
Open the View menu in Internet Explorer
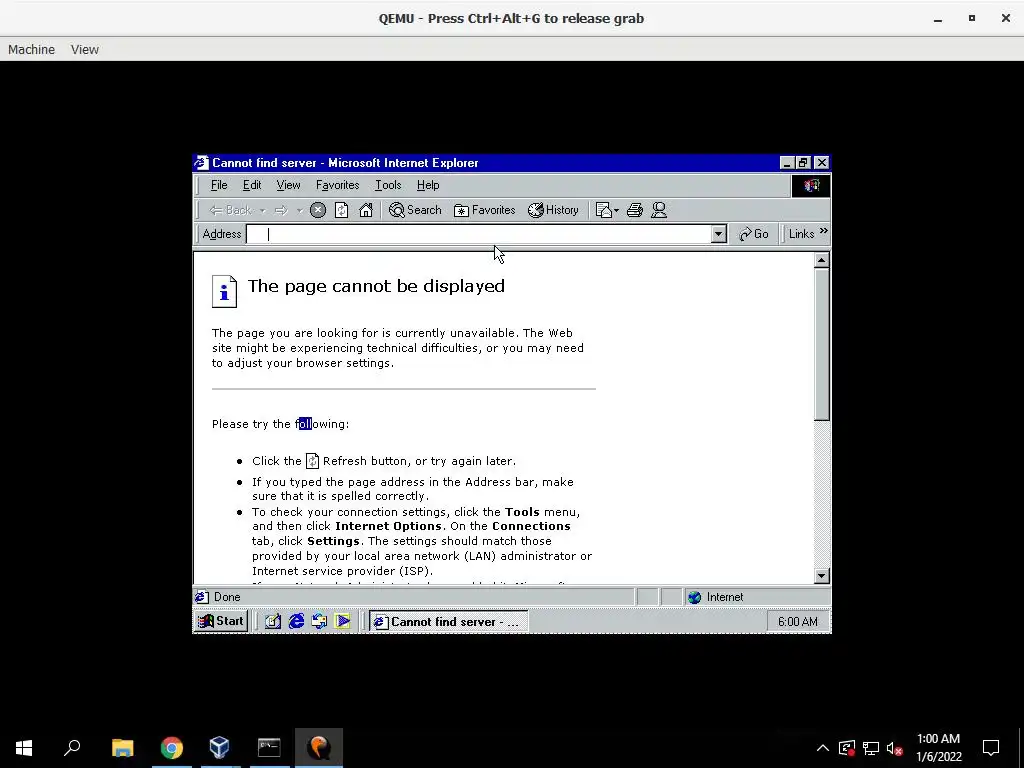pos(288,185)
